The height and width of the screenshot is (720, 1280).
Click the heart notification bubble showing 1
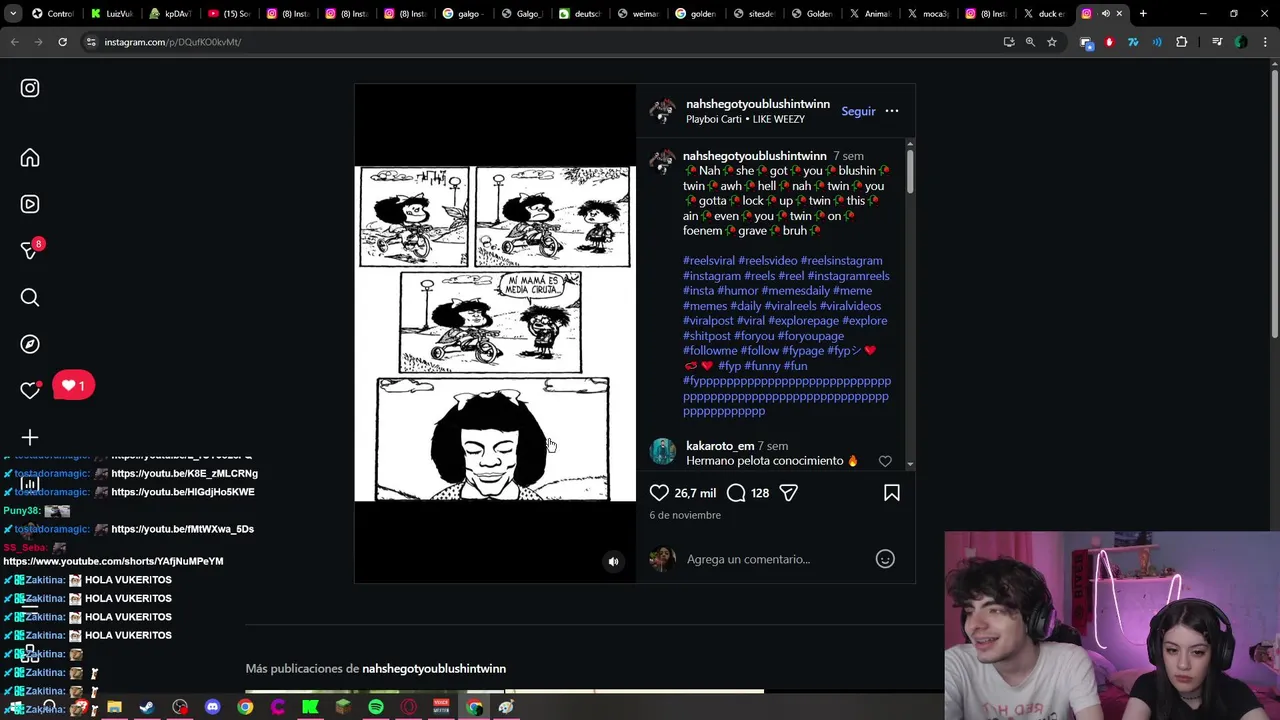[x=73, y=385]
